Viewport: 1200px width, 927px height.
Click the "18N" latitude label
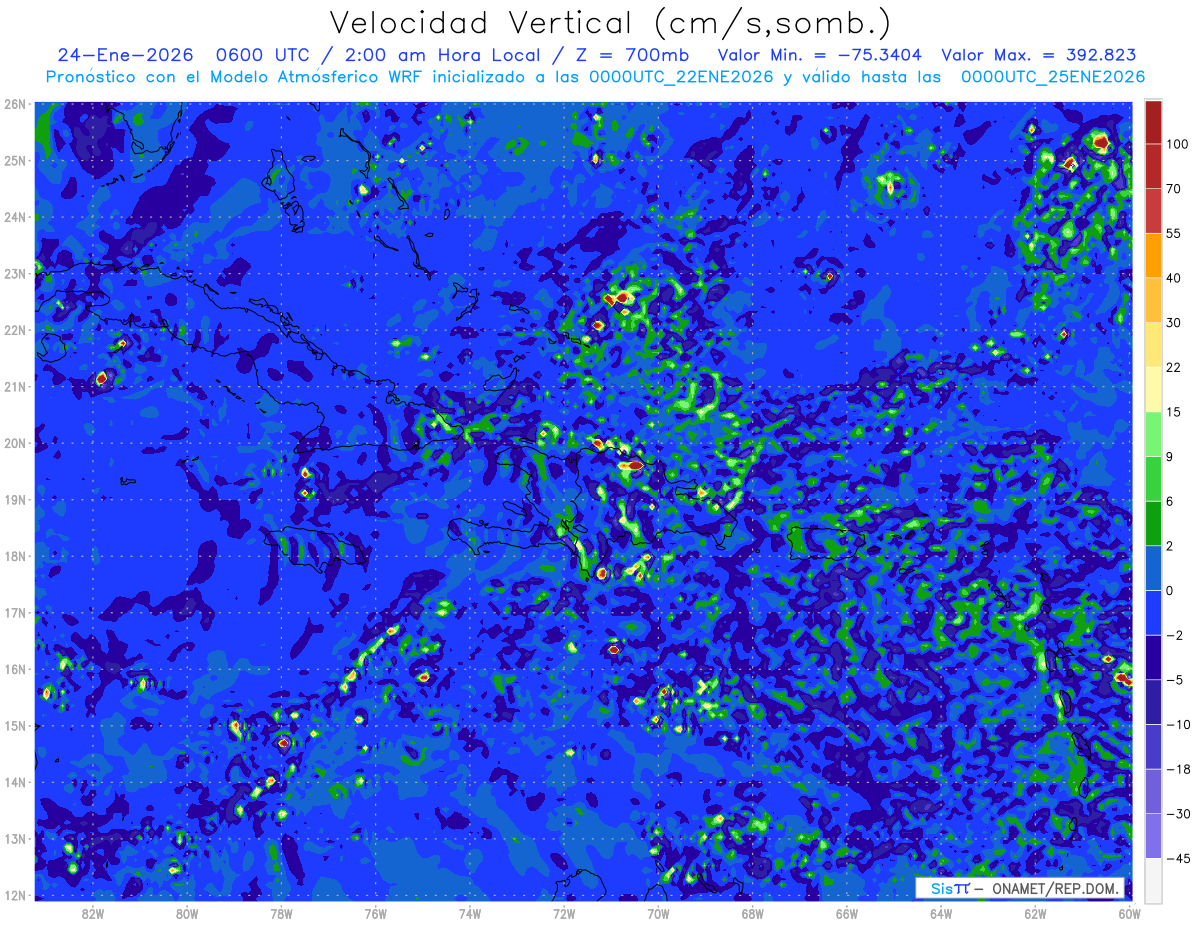[x=15, y=556]
